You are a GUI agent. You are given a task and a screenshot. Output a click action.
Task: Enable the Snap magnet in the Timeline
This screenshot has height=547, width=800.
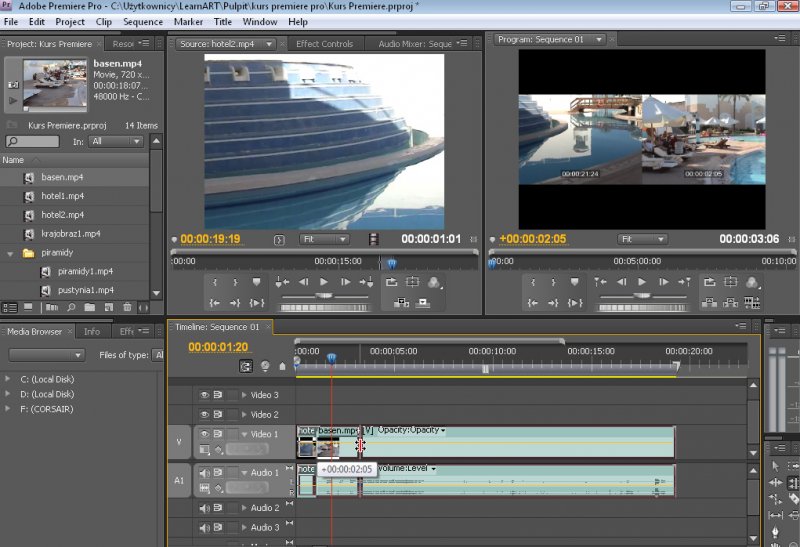[x=247, y=366]
